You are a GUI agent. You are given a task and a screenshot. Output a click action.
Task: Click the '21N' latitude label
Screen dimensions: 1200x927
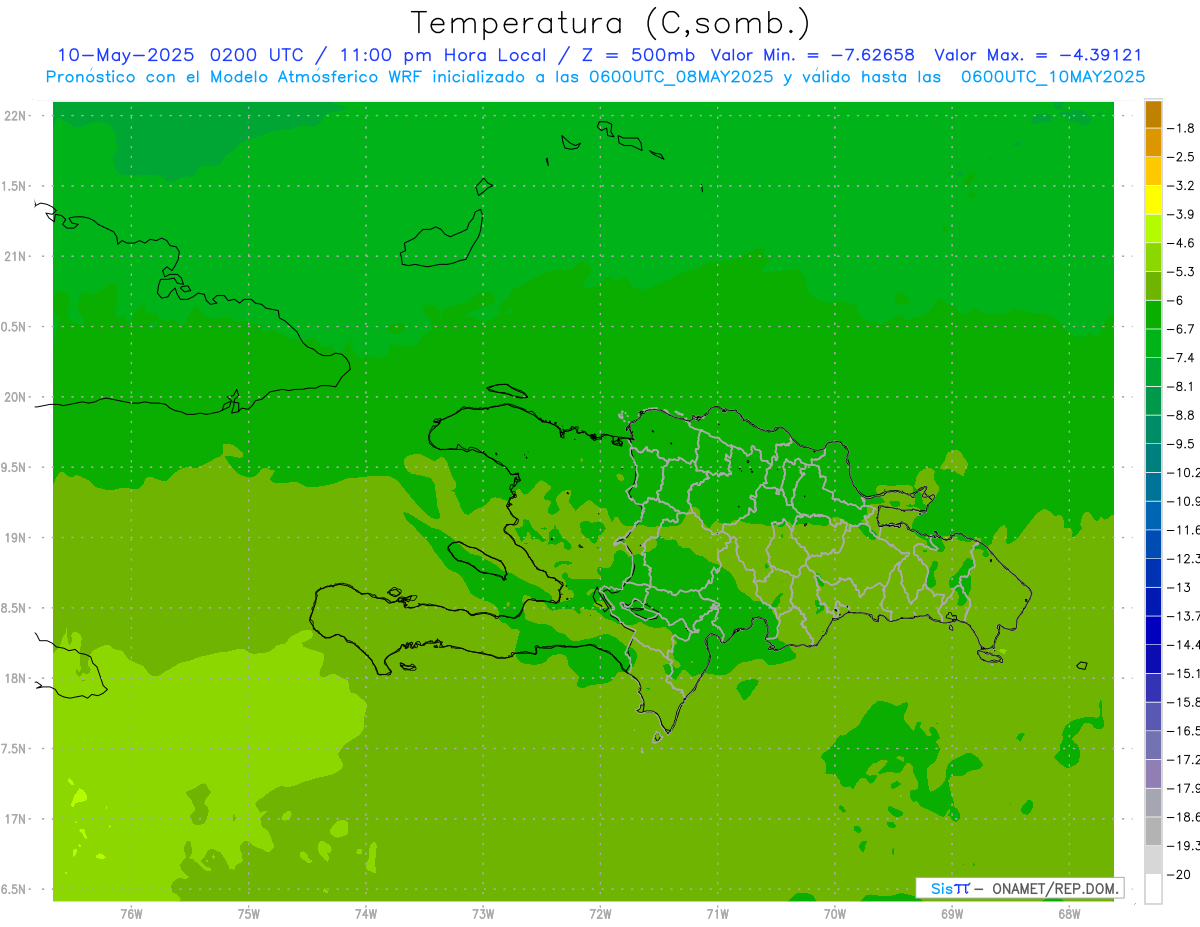click(x=16, y=257)
